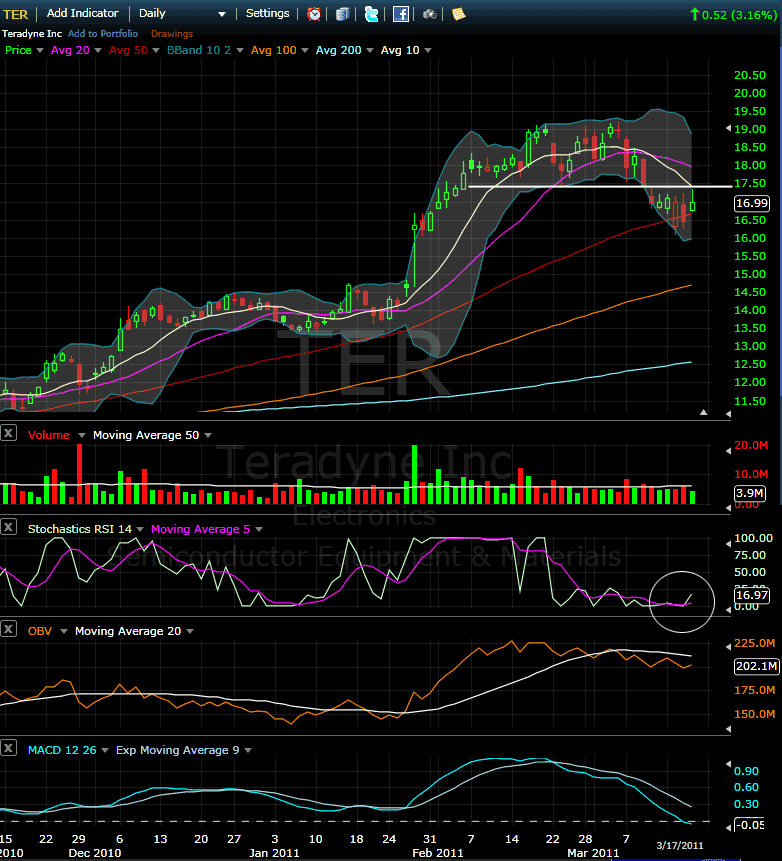The height and width of the screenshot is (861, 782).
Task: Open the Drawings link
Action: [x=172, y=34]
